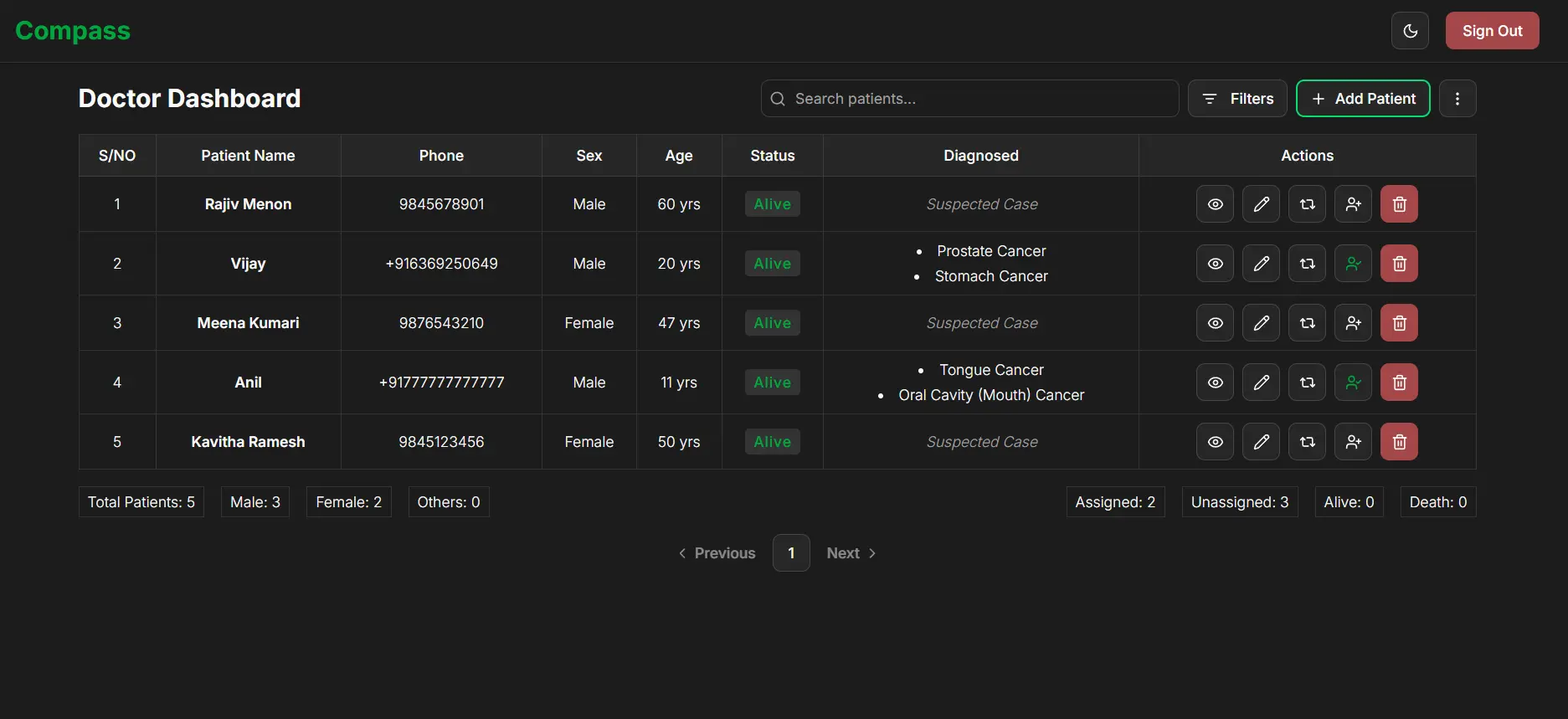Screen dimensions: 1568x719
Task: Select page 1 in pagination
Action: pyautogui.click(x=791, y=553)
